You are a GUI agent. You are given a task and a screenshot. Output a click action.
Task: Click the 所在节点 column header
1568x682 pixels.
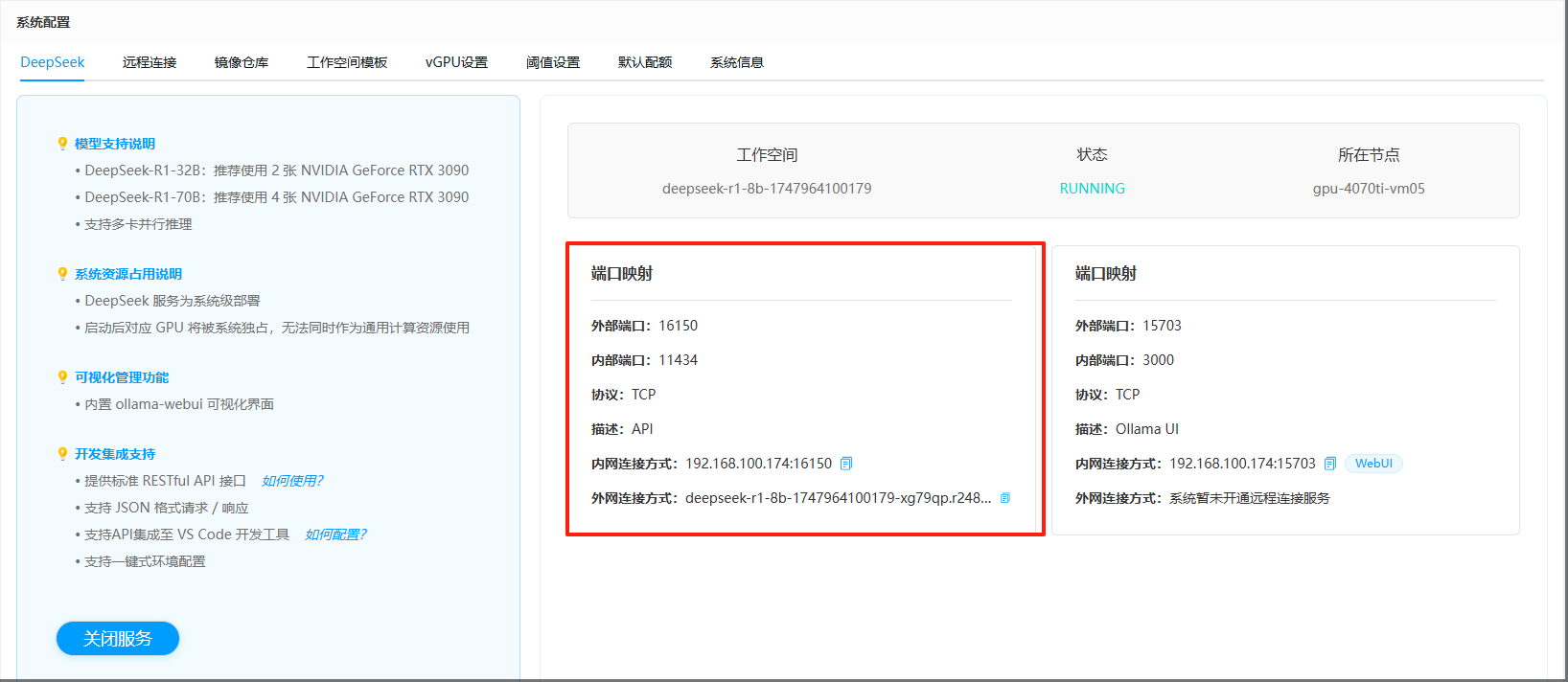pos(1369,155)
